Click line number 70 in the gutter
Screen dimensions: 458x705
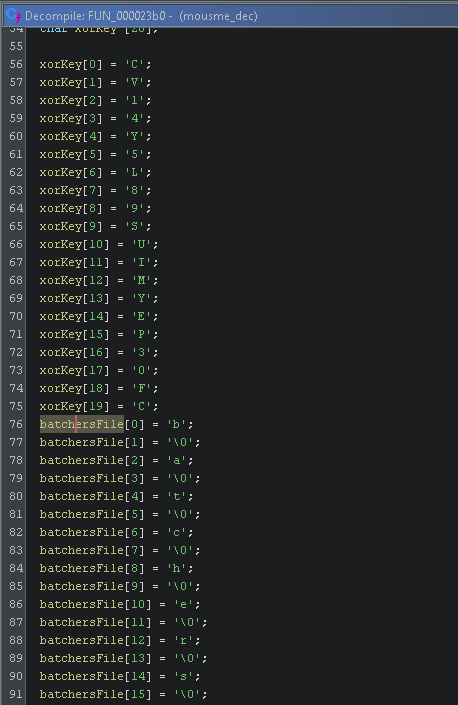pos(16,316)
